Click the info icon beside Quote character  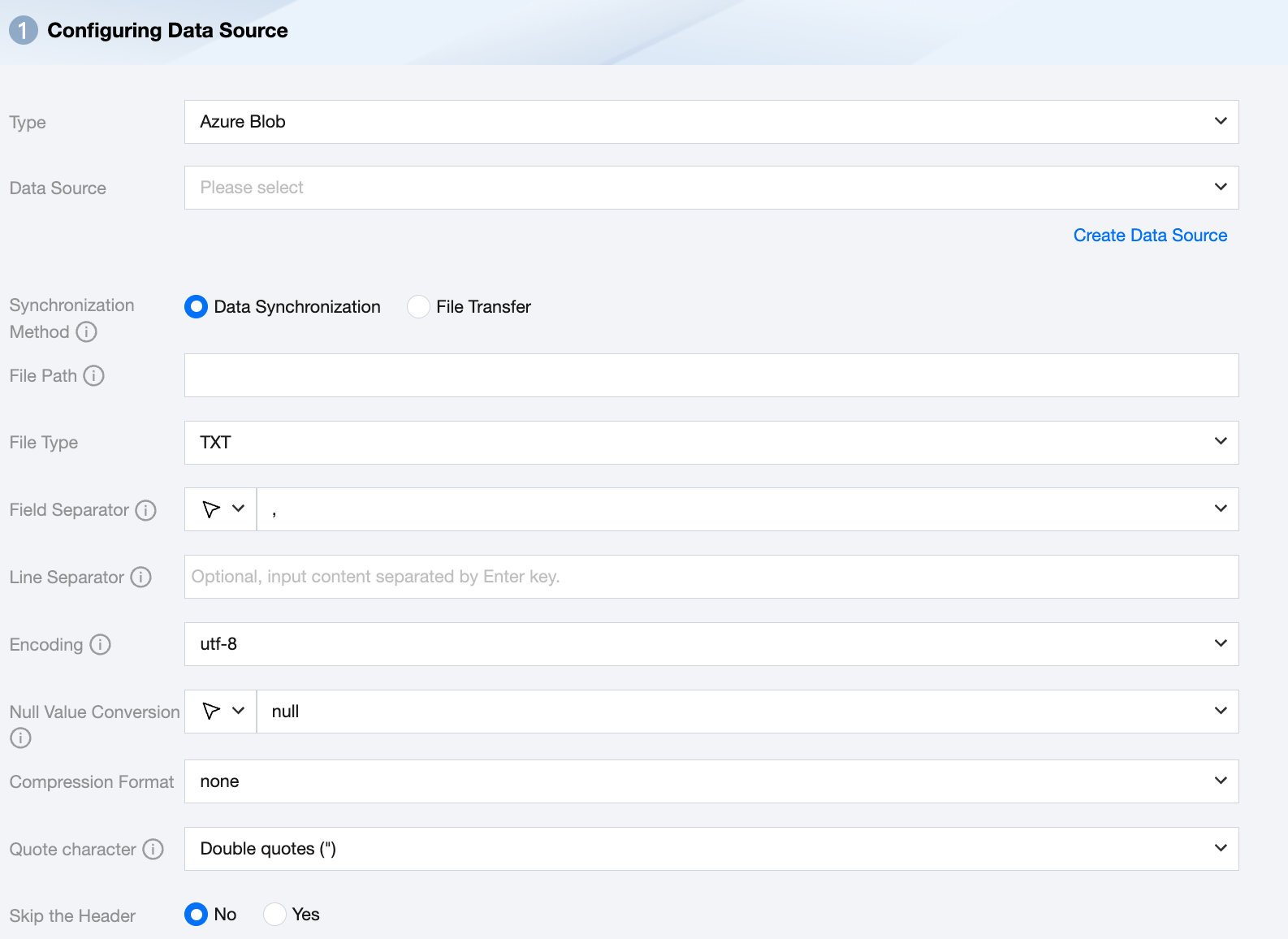[153, 850]
